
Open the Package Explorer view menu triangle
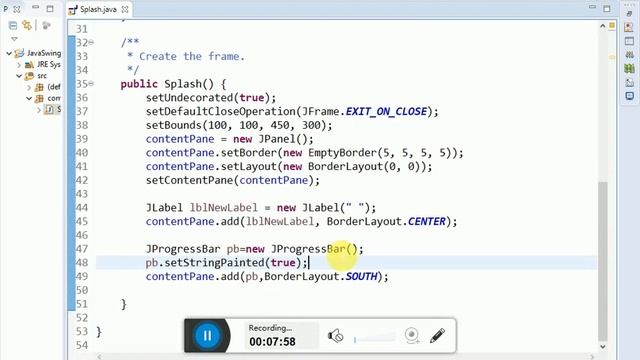(14, 39)
